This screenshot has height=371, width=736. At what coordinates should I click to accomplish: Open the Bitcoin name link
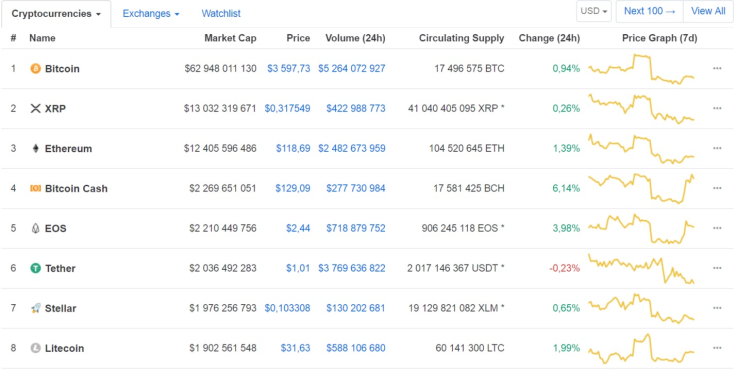click(62, 69)
